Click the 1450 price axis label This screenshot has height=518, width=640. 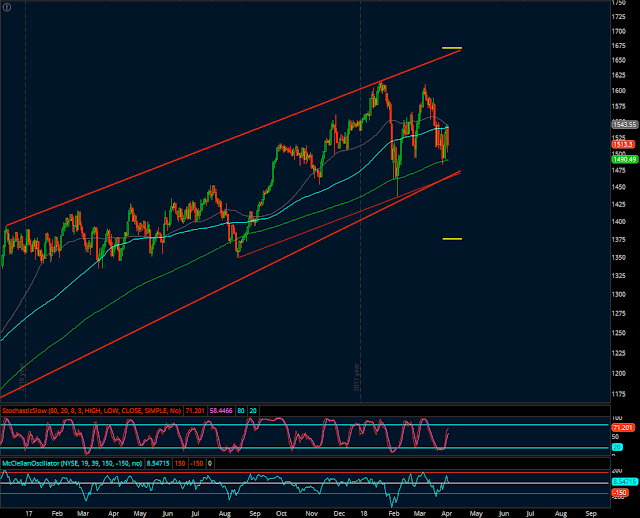[x=618, y=187]
